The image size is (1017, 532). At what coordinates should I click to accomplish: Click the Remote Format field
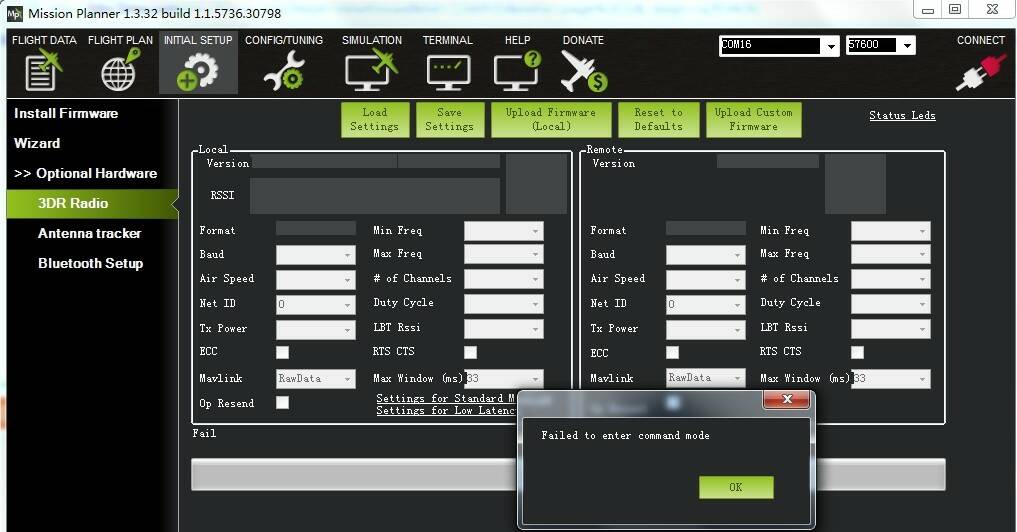(x=706, y=228)
